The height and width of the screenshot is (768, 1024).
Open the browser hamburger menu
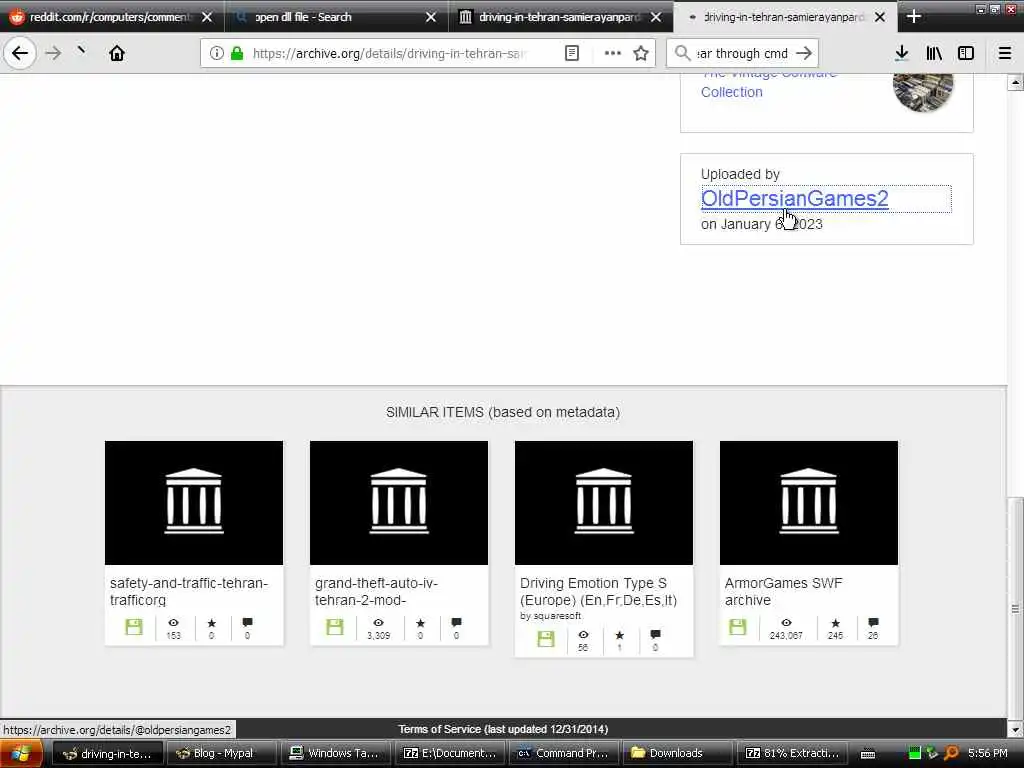point(1004,54)
